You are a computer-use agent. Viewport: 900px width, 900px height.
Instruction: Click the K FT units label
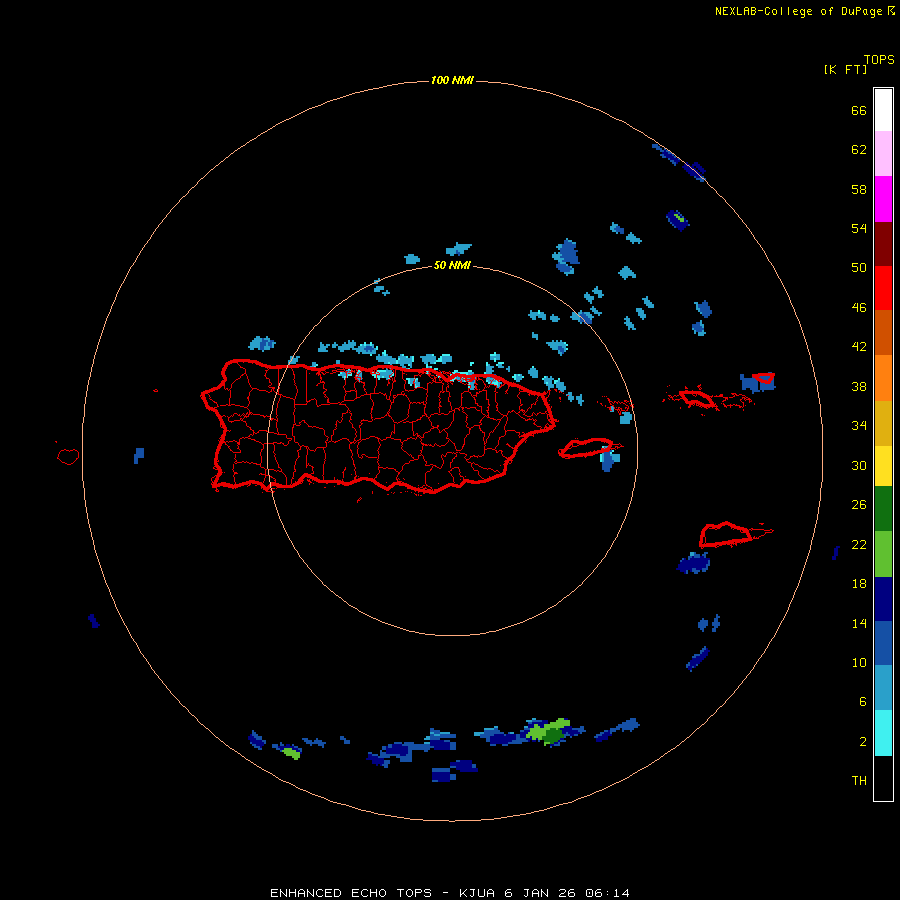pos(845,69)
